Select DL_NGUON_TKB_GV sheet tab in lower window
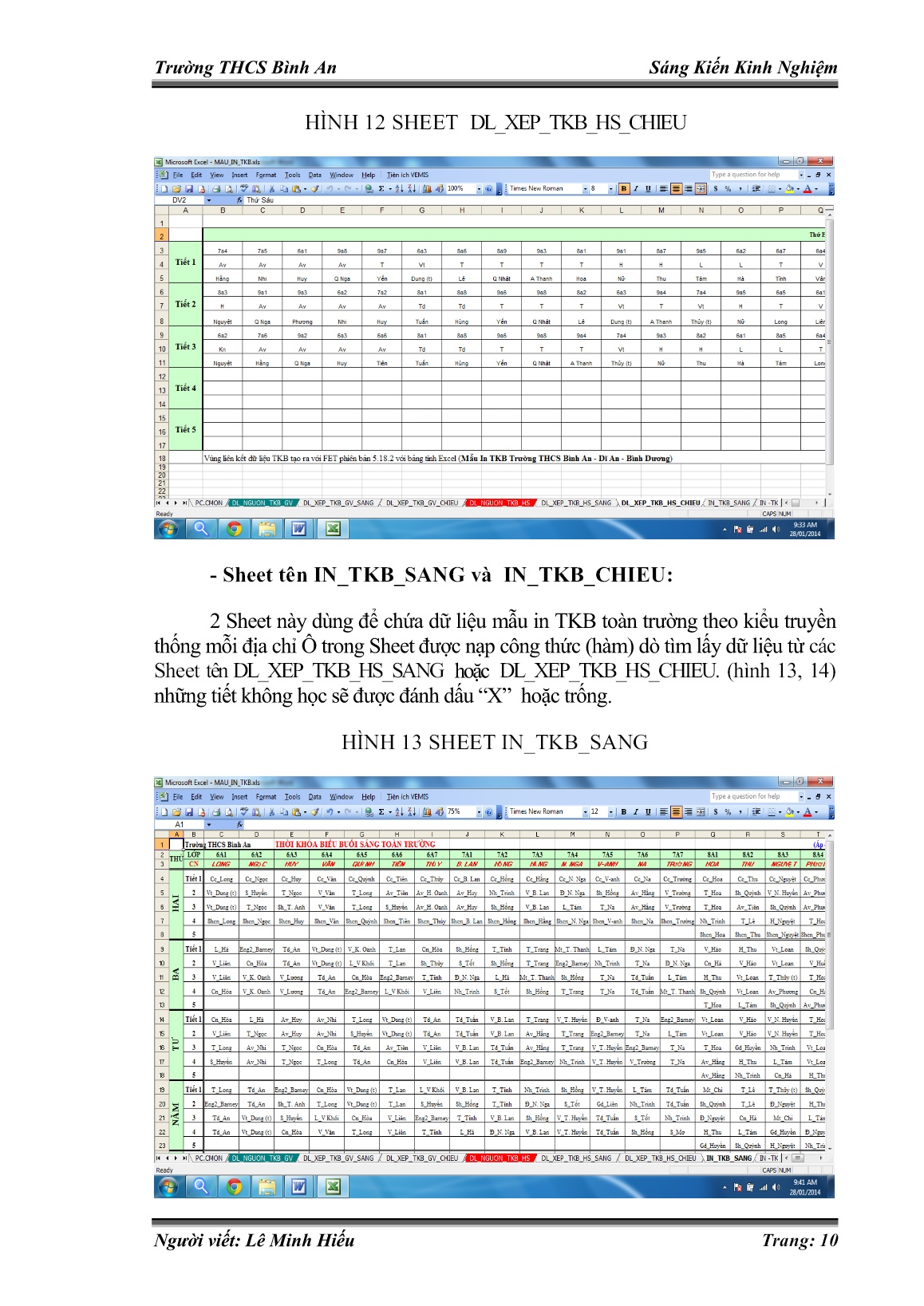 (263, 1158)
